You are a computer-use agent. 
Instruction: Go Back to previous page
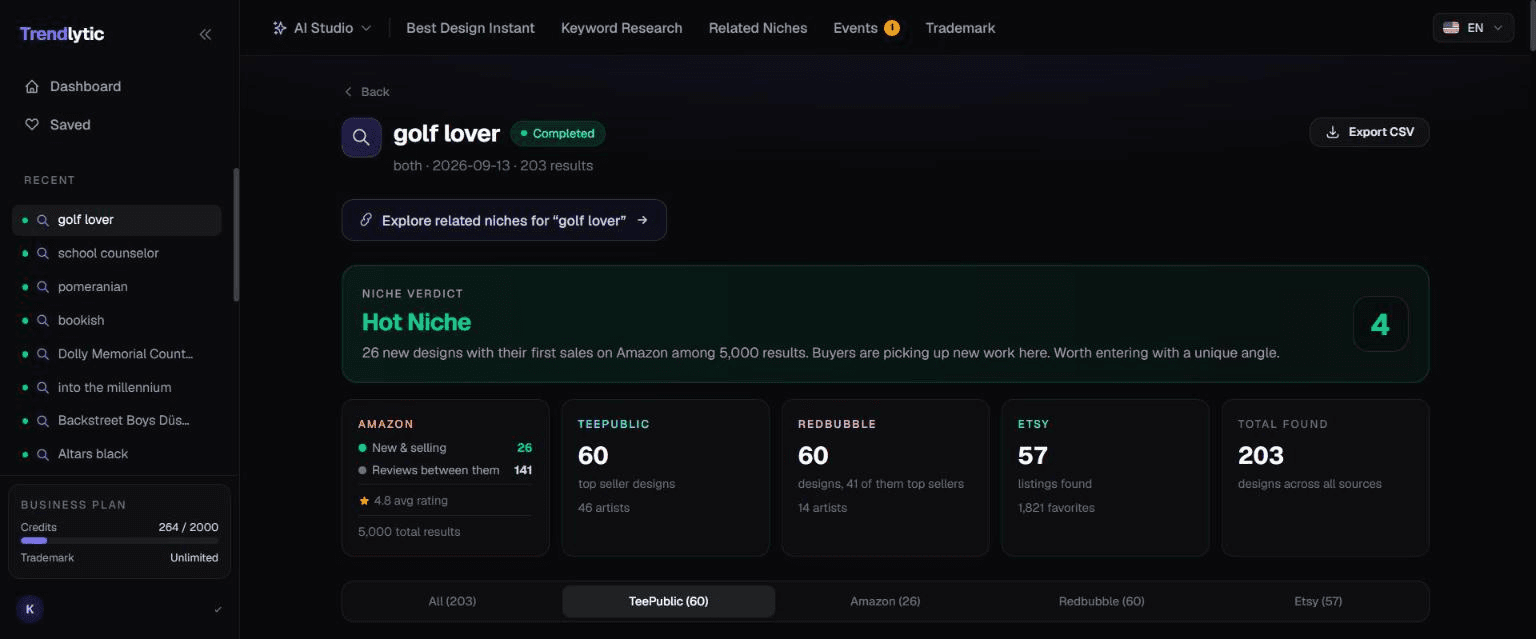[x=367, y=91]
